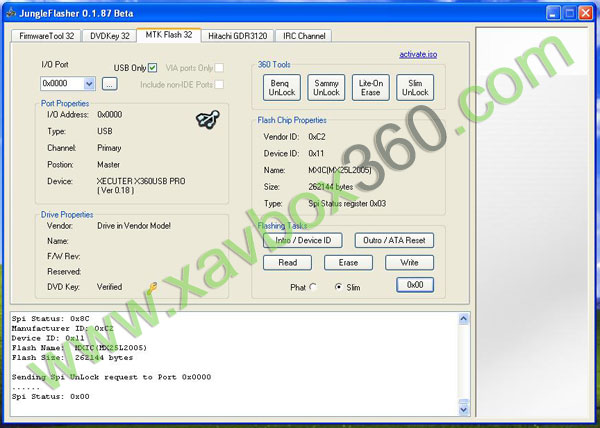This screenshot has height=428, width=600.
Task: Open the Hitachi GDR3120 tab
Action: tap(238, 36)
